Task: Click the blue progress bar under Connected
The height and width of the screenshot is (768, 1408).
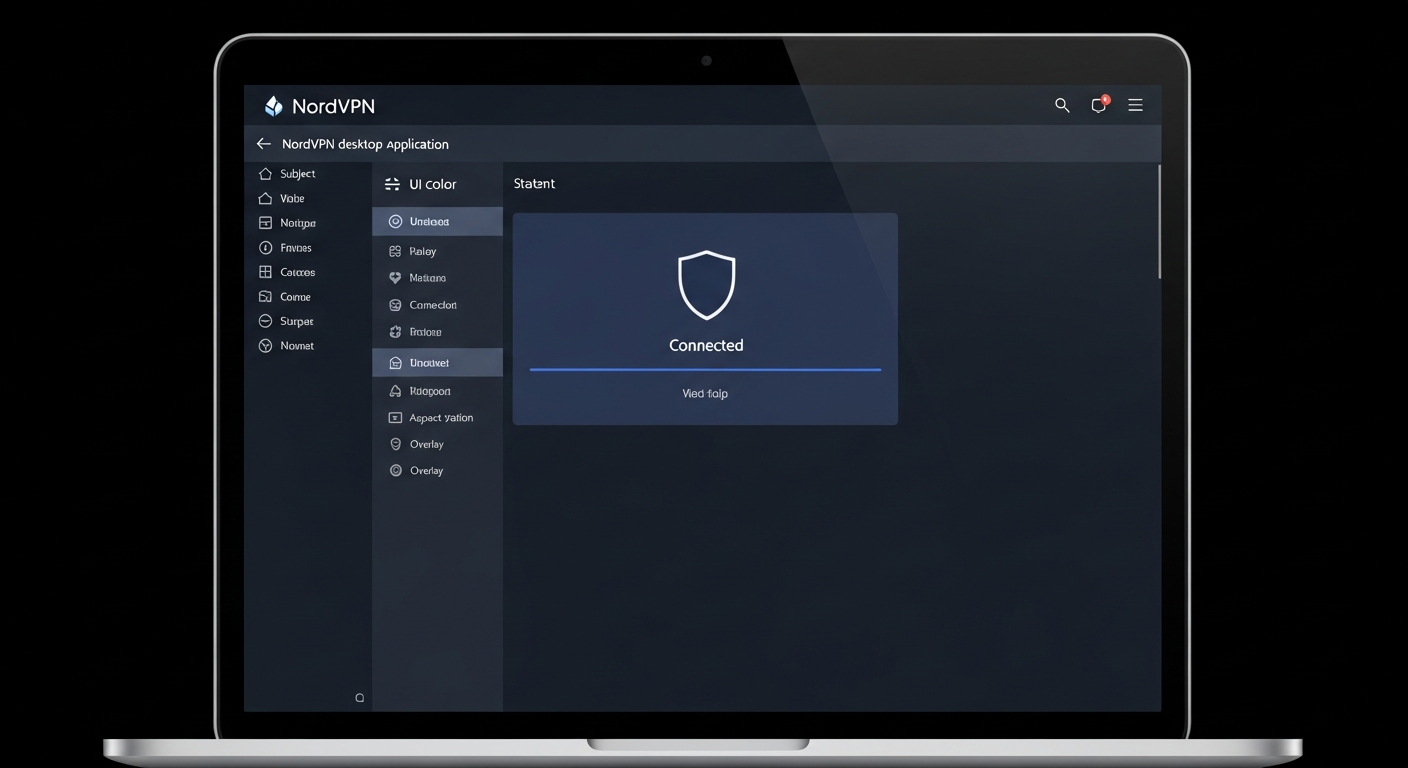Action: [705, 370]
